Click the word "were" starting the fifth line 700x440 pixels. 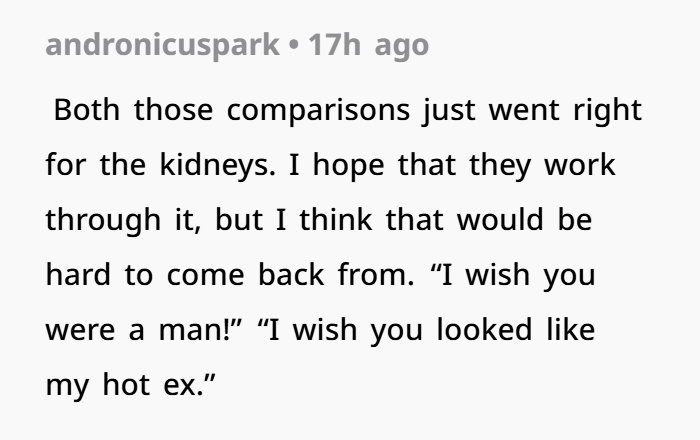tap(80, 330)
